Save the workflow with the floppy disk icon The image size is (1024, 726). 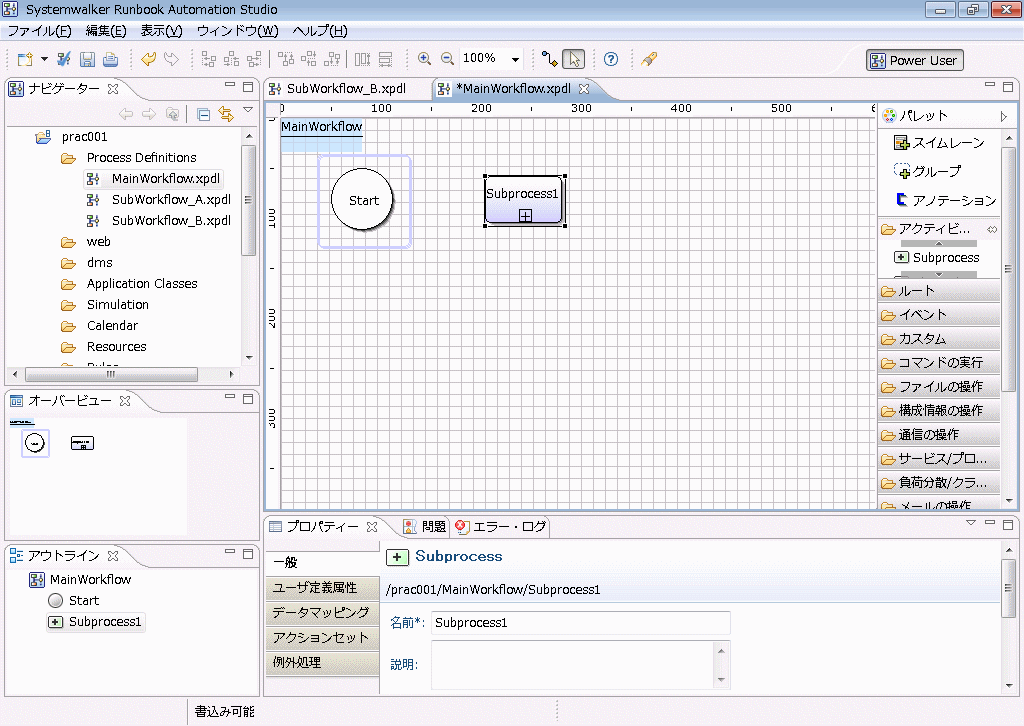coord(87,59)
